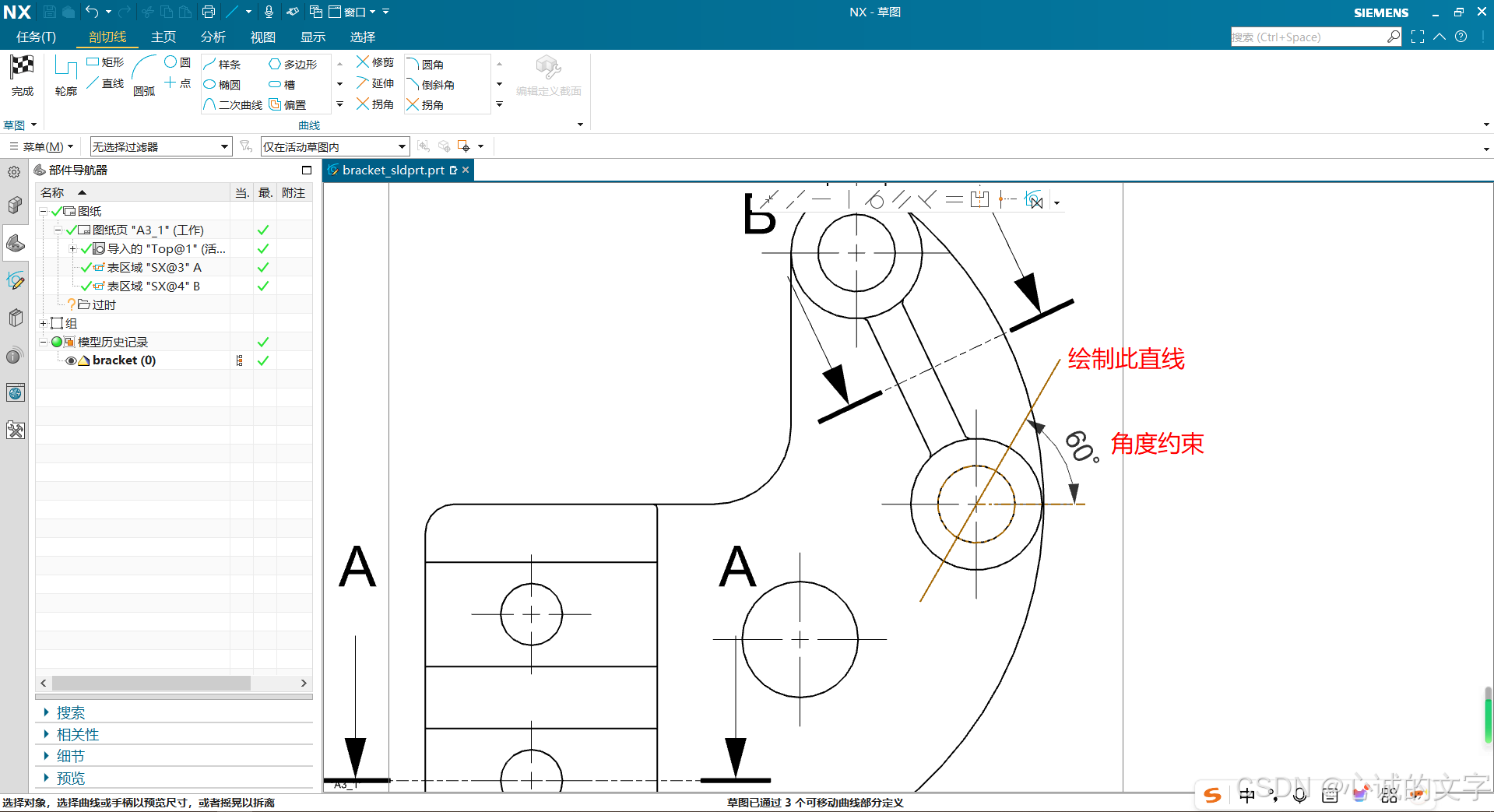The width and height of the screenshot is (1494, 812).
Task: Click the 名称 column header
Action: click(x=132, y=192)
